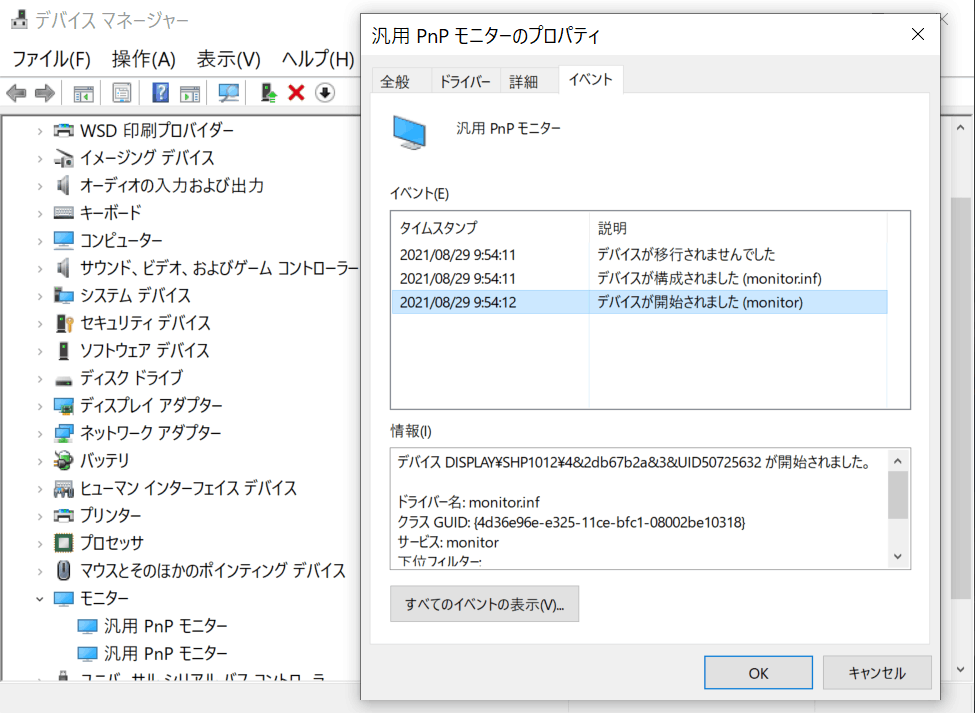The width and height of the screenshot is (975, 713).
Task: Click the プリンター printer icon
Action: tap(63, 515)
